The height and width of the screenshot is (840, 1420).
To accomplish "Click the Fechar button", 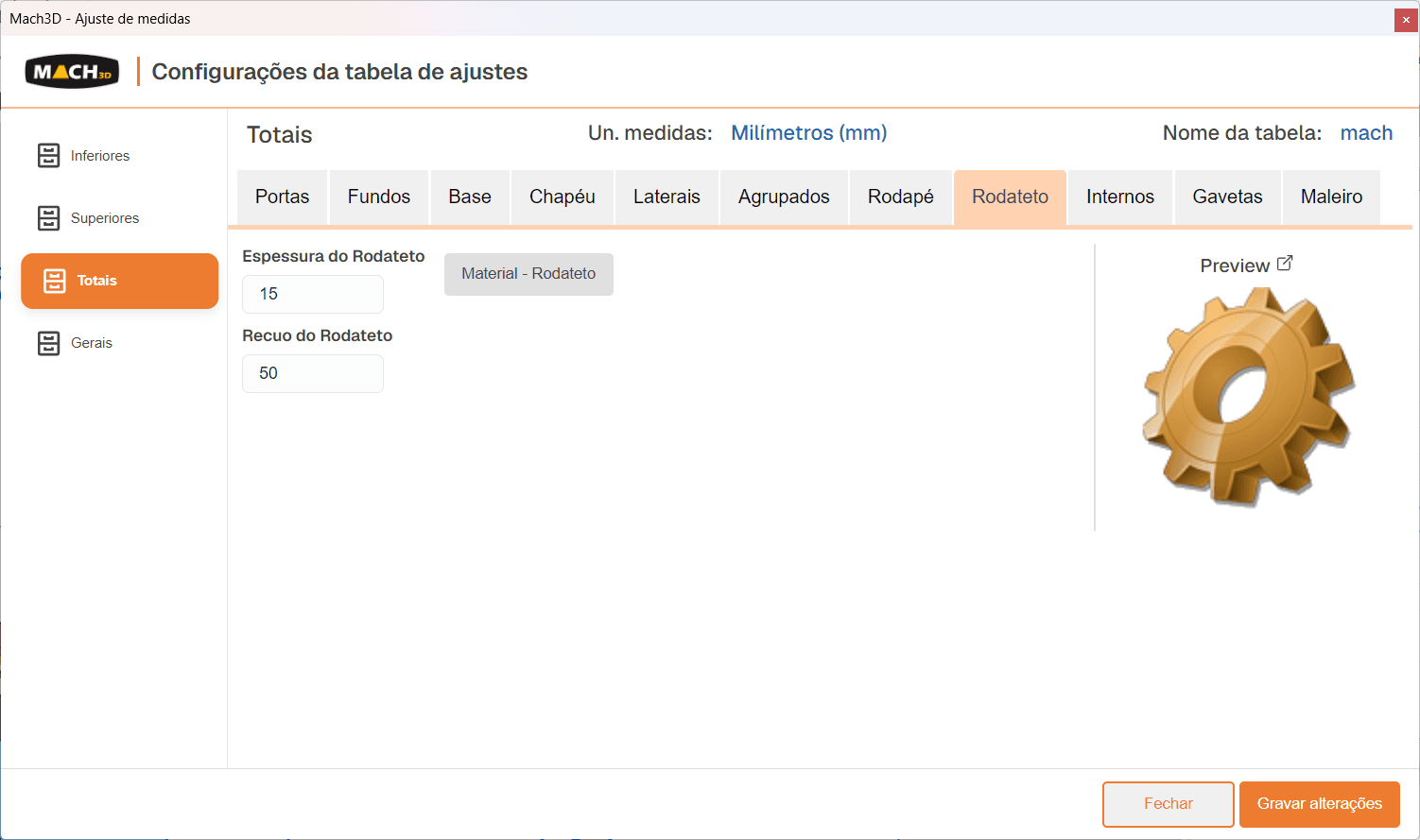I will 1169,804.
